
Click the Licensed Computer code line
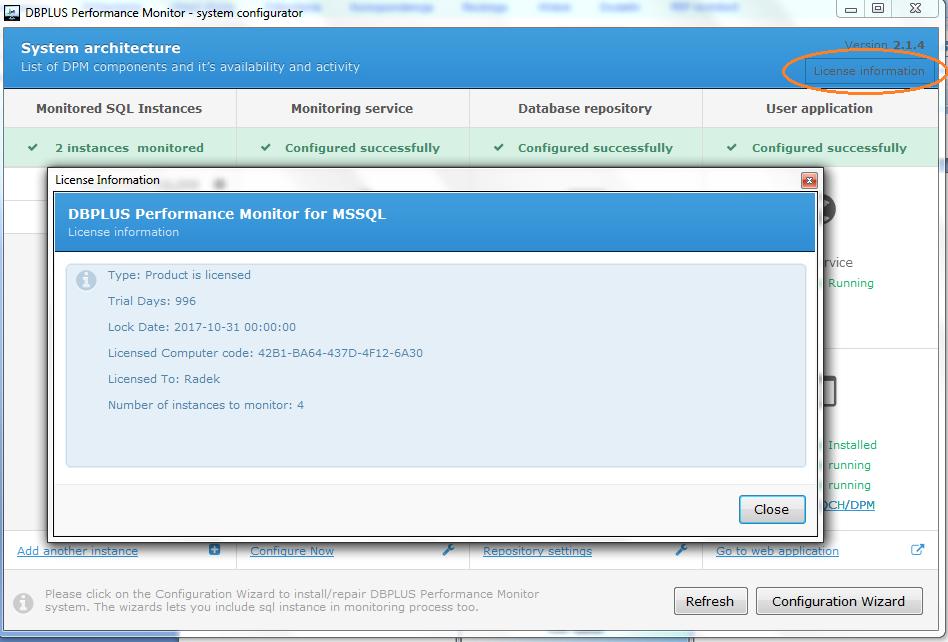coord(265,353)
